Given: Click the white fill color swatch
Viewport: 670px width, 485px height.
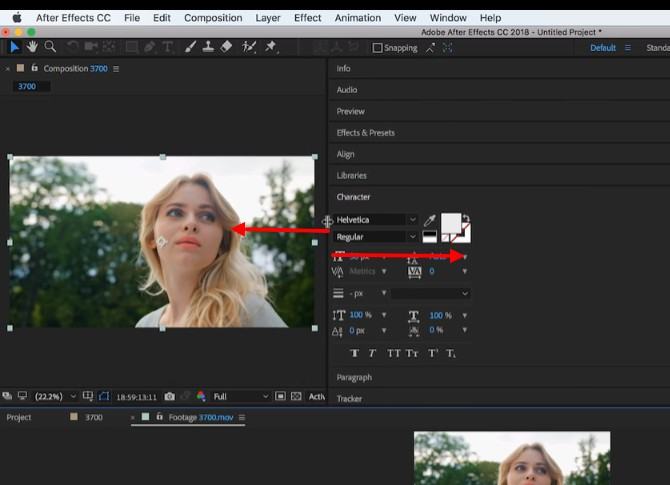Looking at the screenshot, I should point(450,223).
